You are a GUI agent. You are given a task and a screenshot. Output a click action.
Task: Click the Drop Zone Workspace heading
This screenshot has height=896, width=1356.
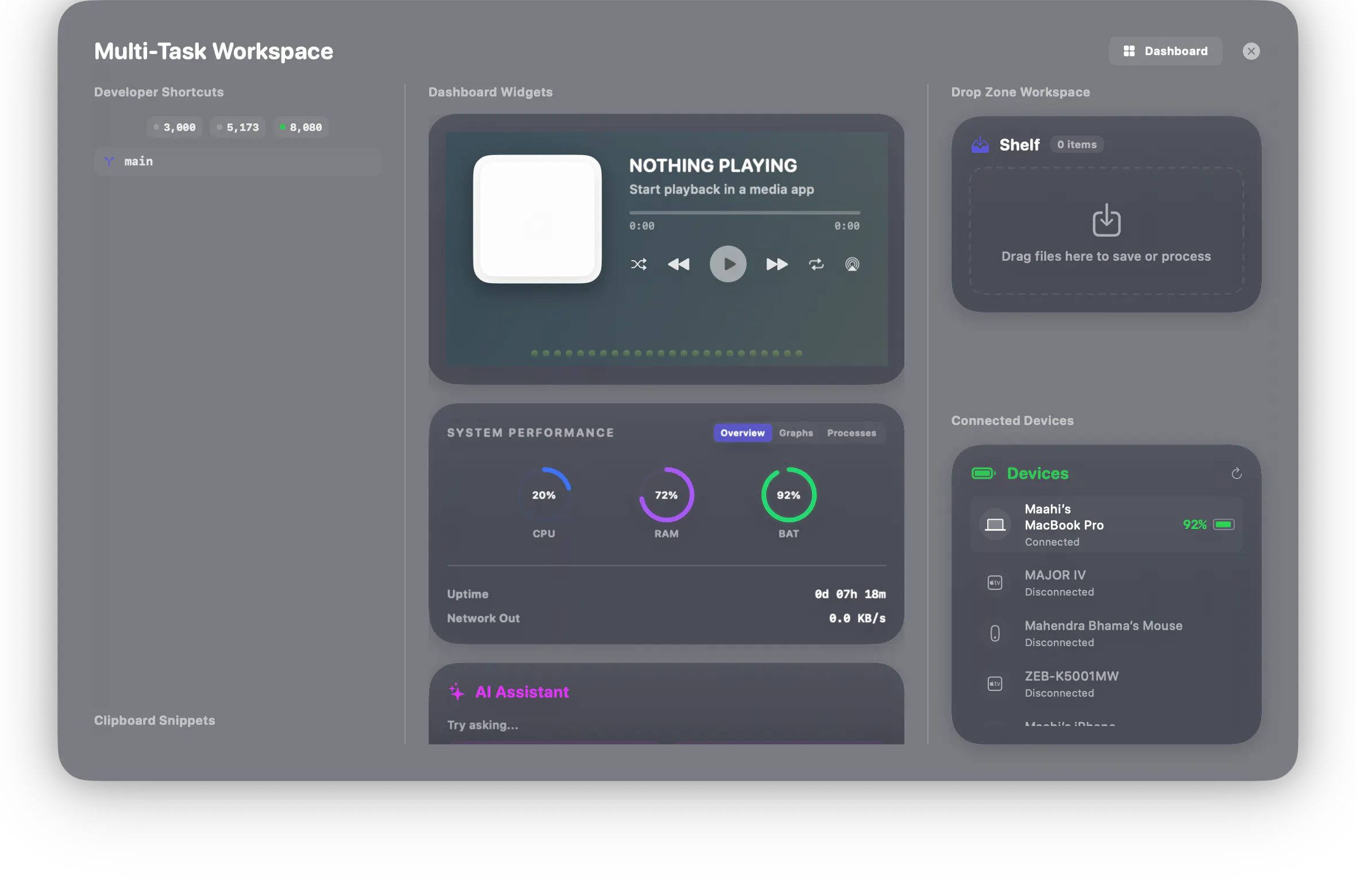[1020, 92]
